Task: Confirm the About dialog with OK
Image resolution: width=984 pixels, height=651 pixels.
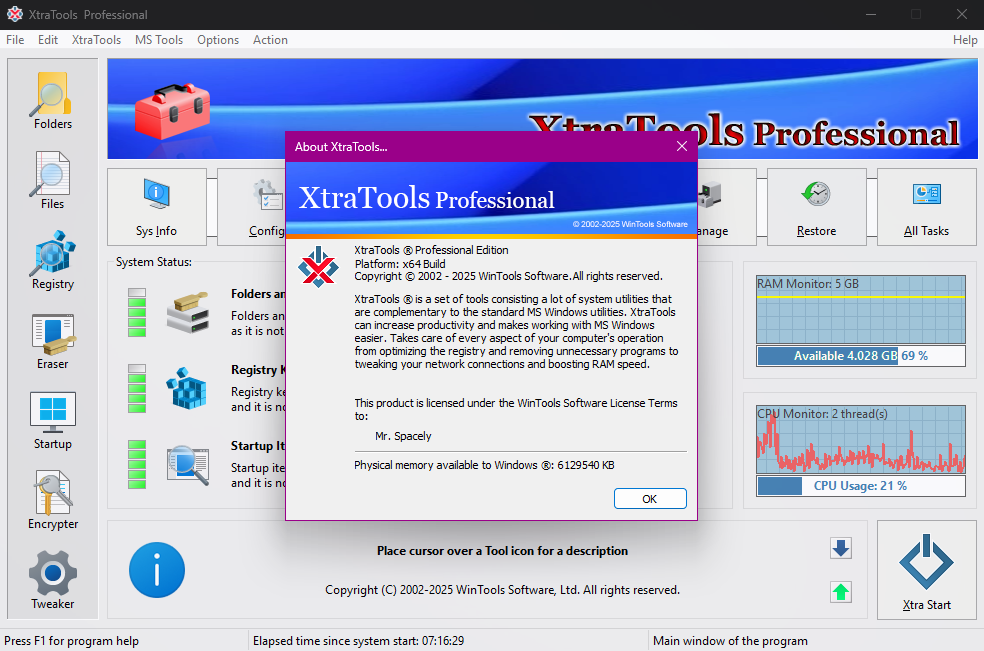Action: point(650,498)
